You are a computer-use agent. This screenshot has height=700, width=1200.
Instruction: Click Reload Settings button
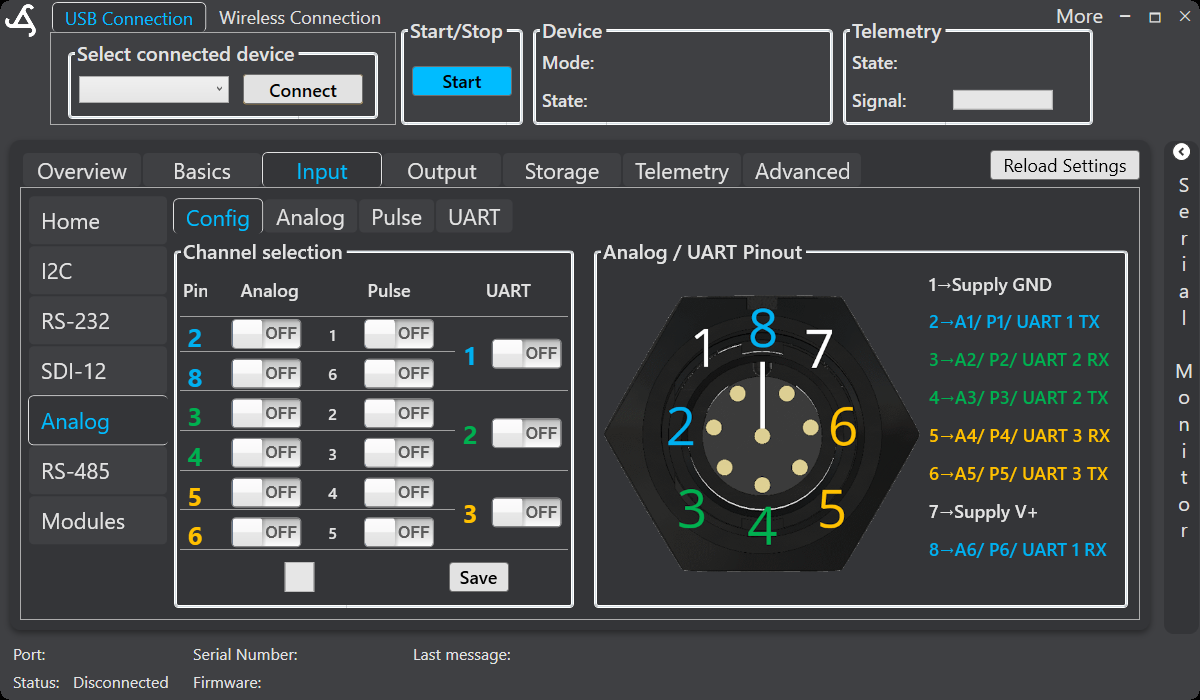click(x=1065, y=166)
